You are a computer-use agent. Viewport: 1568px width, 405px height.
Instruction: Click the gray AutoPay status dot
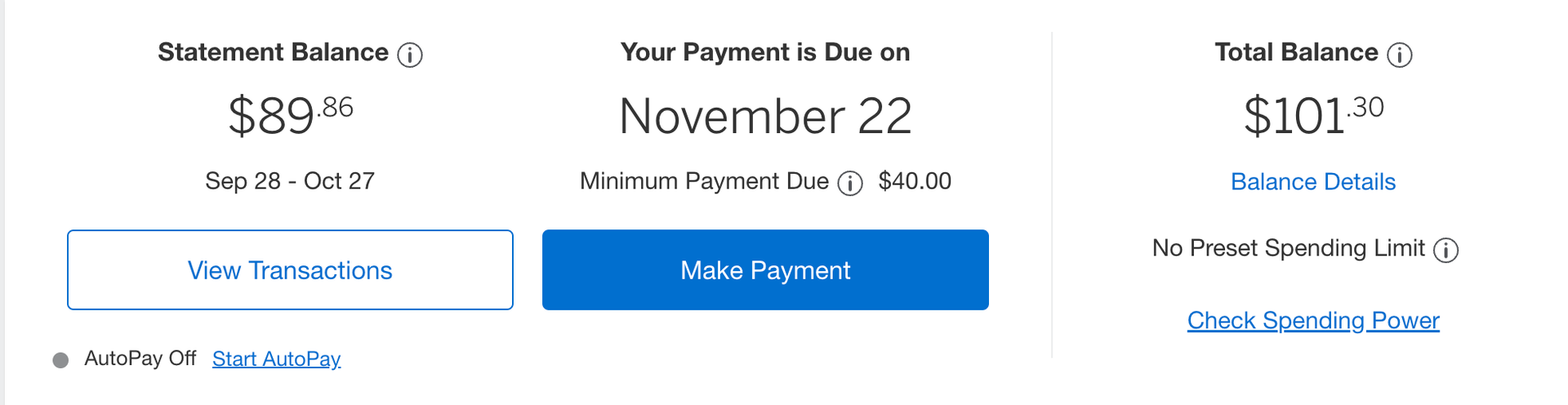pos(60,360)
